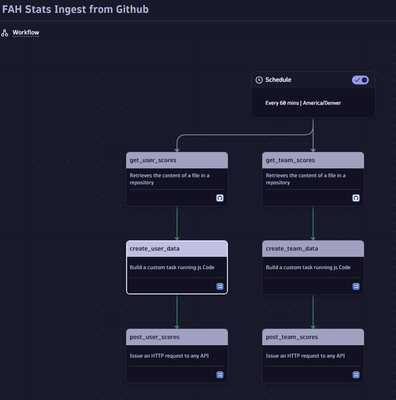Toggle the Schedule trigger switch
The width and height of the screenshot is (396, 400).
tap(360, 80)
